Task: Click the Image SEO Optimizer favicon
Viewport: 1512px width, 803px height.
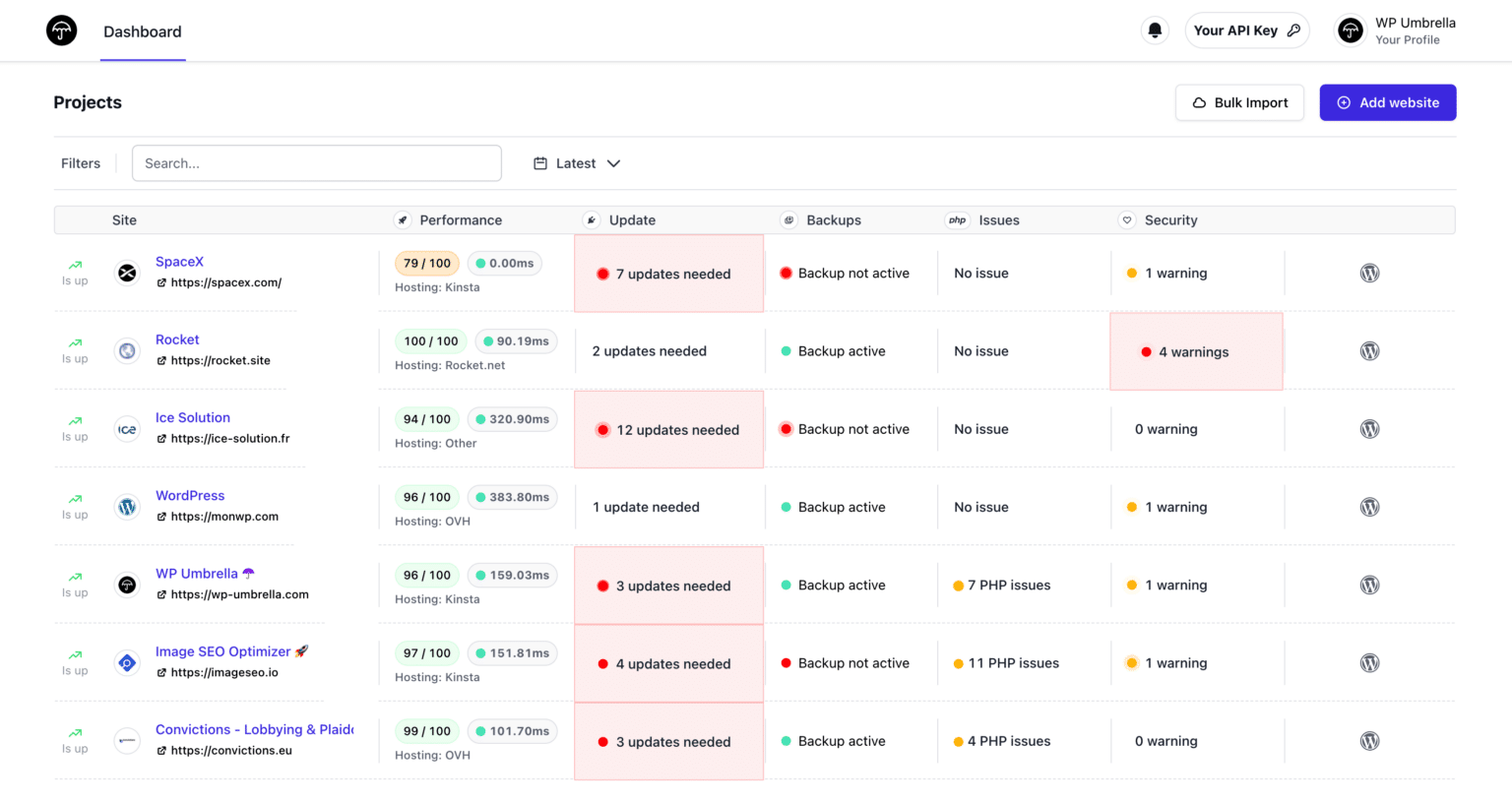Action: [x=127, y=663]
